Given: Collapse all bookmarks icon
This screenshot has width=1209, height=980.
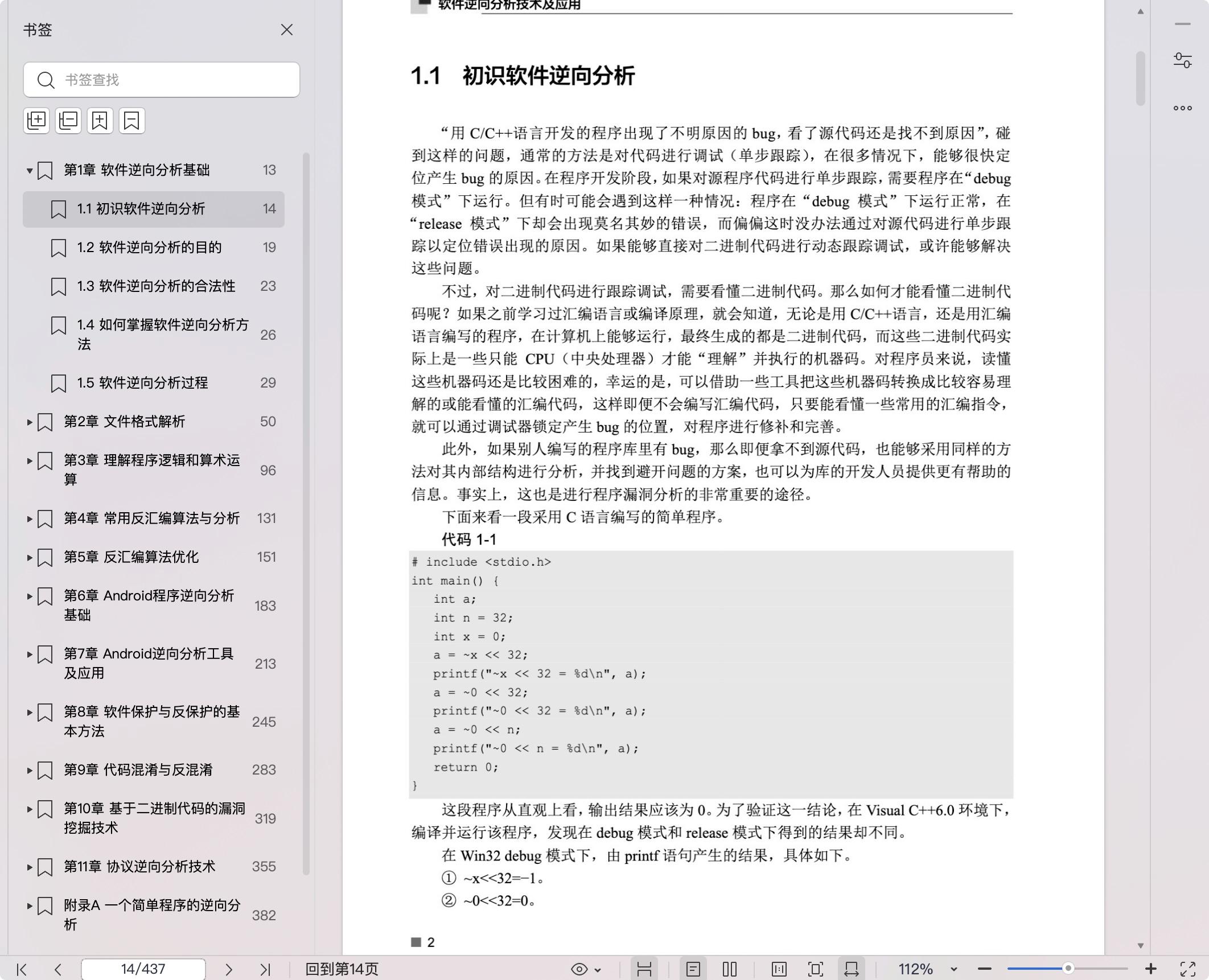Looking at the screenshot, I should [x=68, y=121].
